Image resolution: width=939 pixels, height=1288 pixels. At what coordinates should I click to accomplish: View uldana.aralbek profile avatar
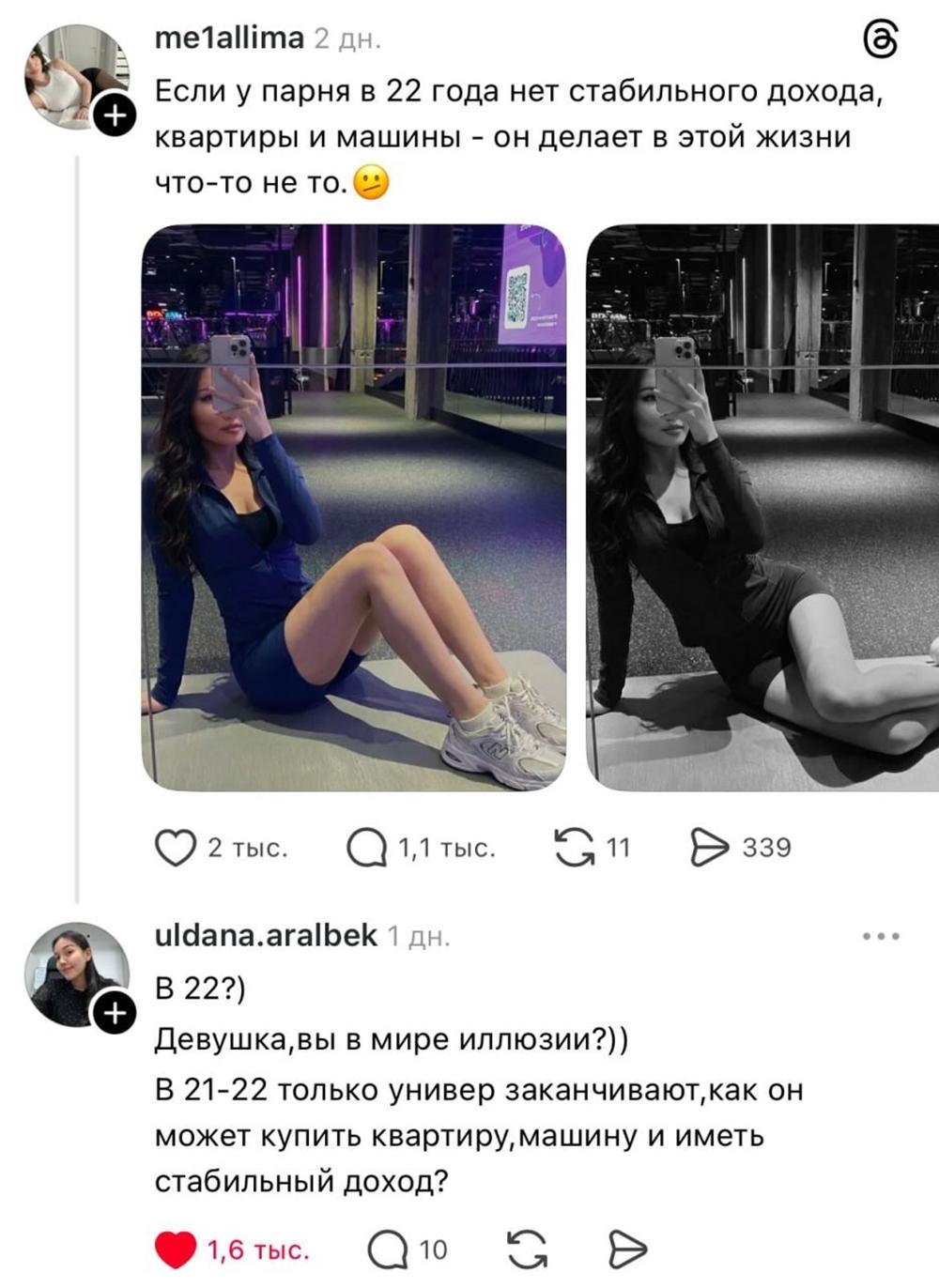pos(75,974)
